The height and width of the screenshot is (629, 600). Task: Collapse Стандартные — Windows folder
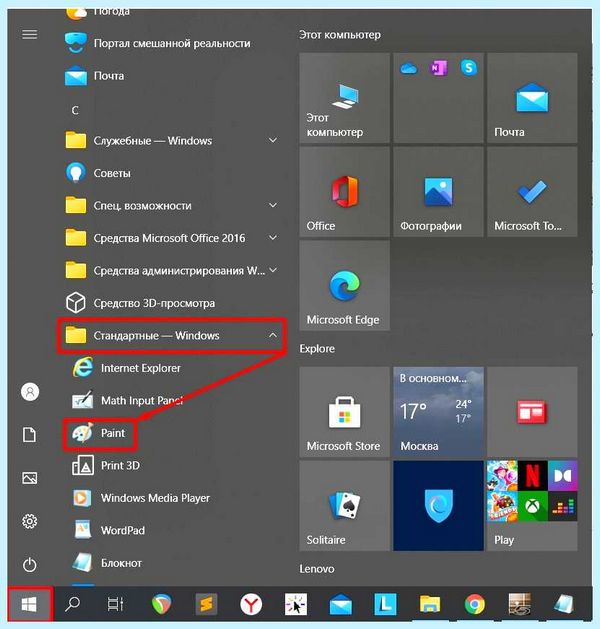[172, 335]
